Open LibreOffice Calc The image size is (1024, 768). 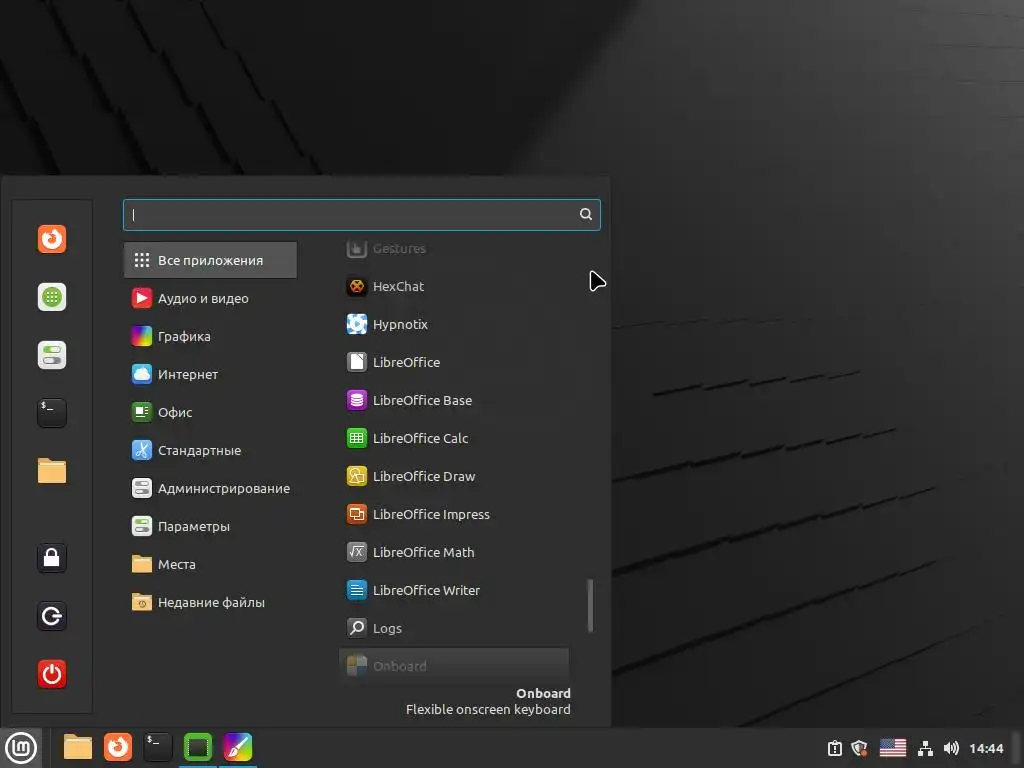pos(454,438)
